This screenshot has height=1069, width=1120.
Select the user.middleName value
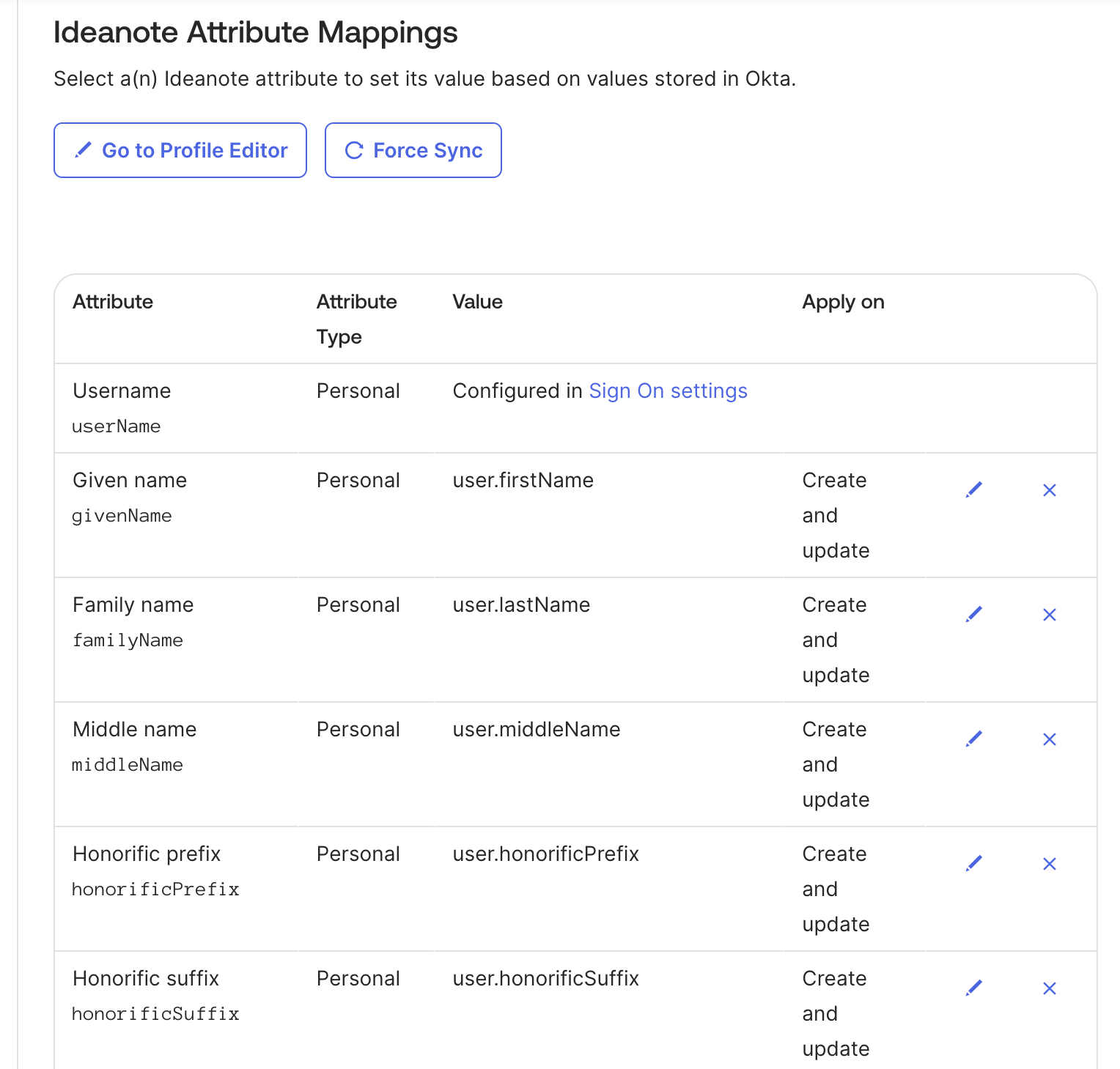click(537, 730)
